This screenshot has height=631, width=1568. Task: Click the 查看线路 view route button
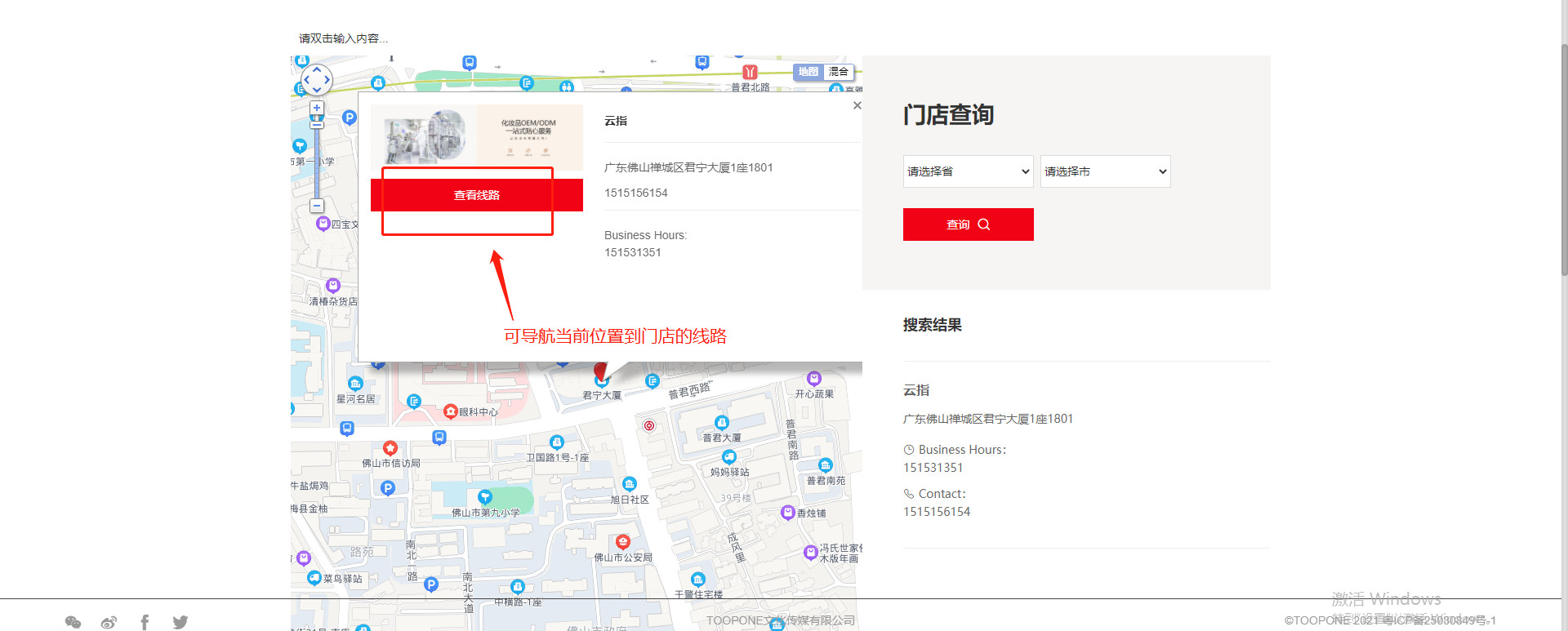pyautogui.click(x=477, y=195)
